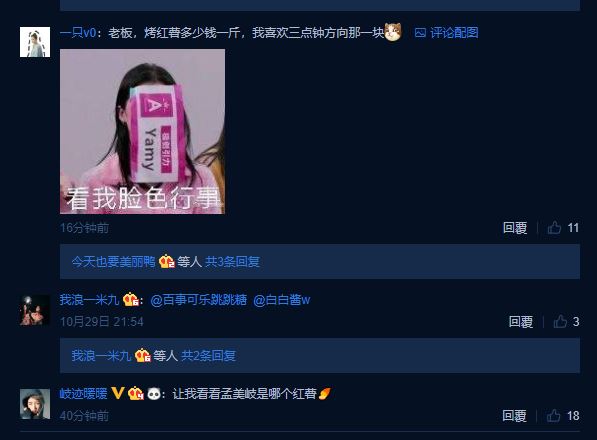This screenshot has height=440, width=597.
Task: Open the mention @白白酱w
Action: click(282, 300)
